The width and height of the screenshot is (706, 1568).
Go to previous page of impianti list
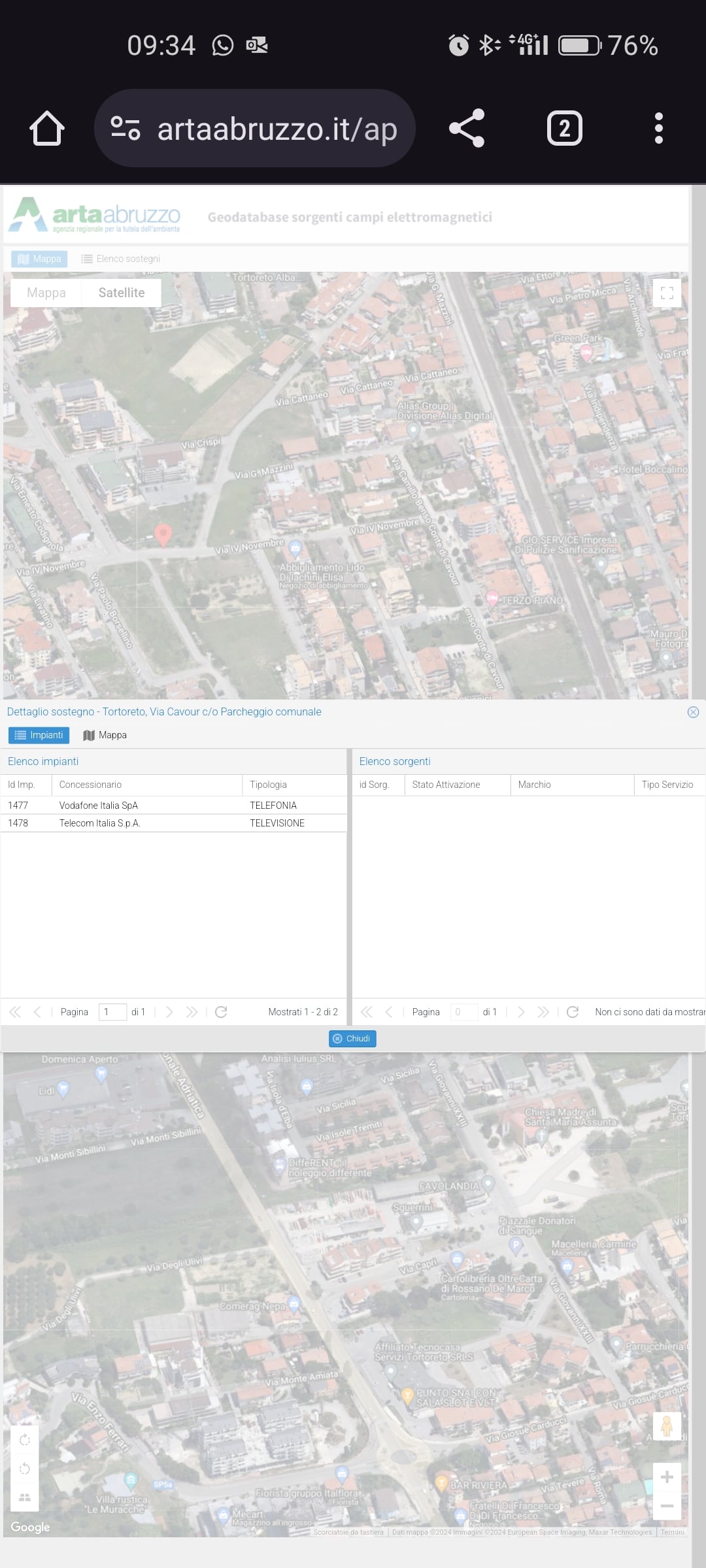[37, 1012]
